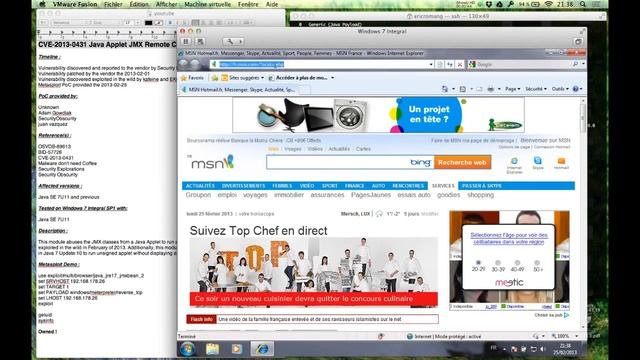Click the Wi-Fi icon in macOS menu bar

point(549,4)
